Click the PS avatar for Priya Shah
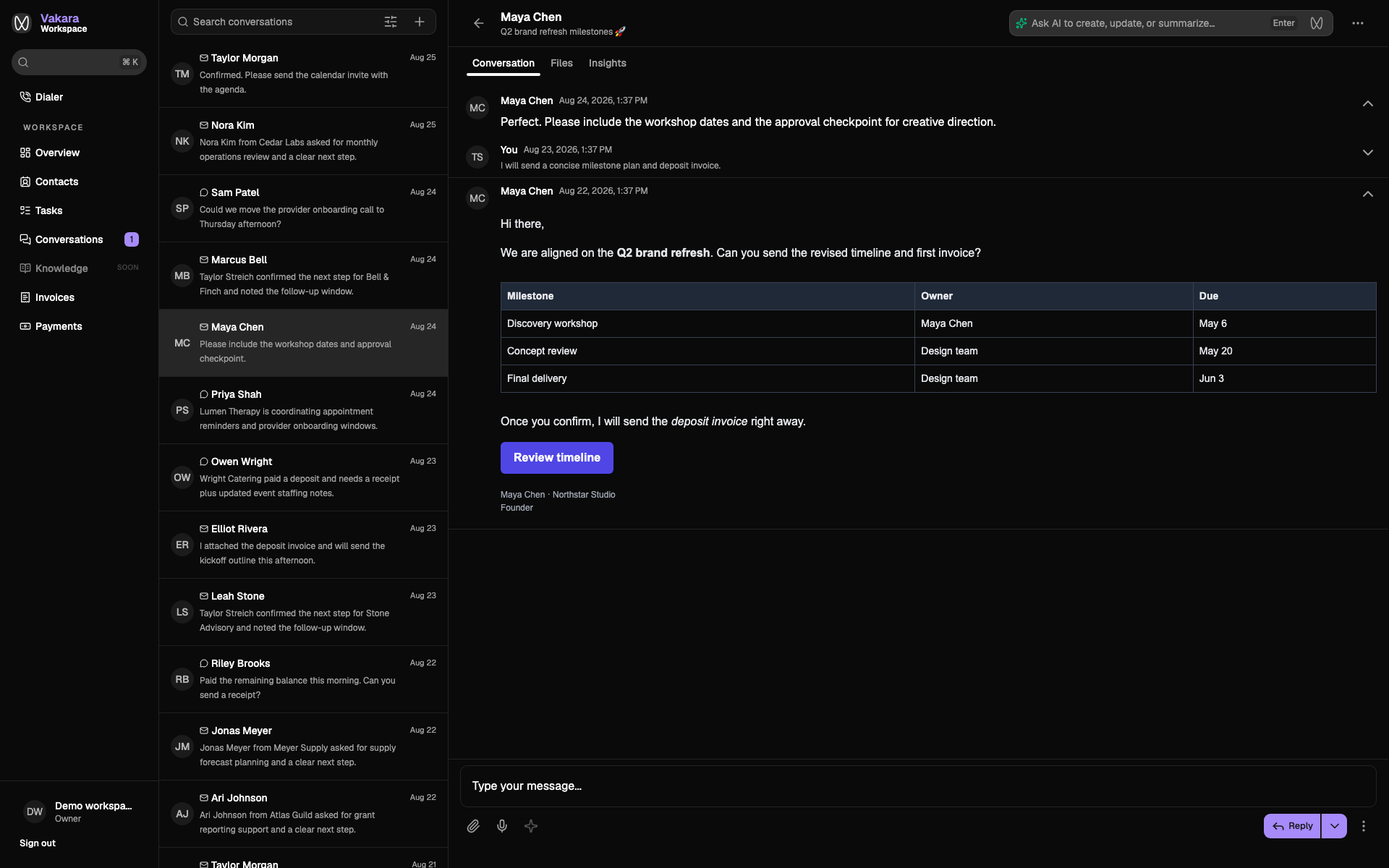This screenshot has width=1389, height=868. pyautogui.click(x=182, y=410)
